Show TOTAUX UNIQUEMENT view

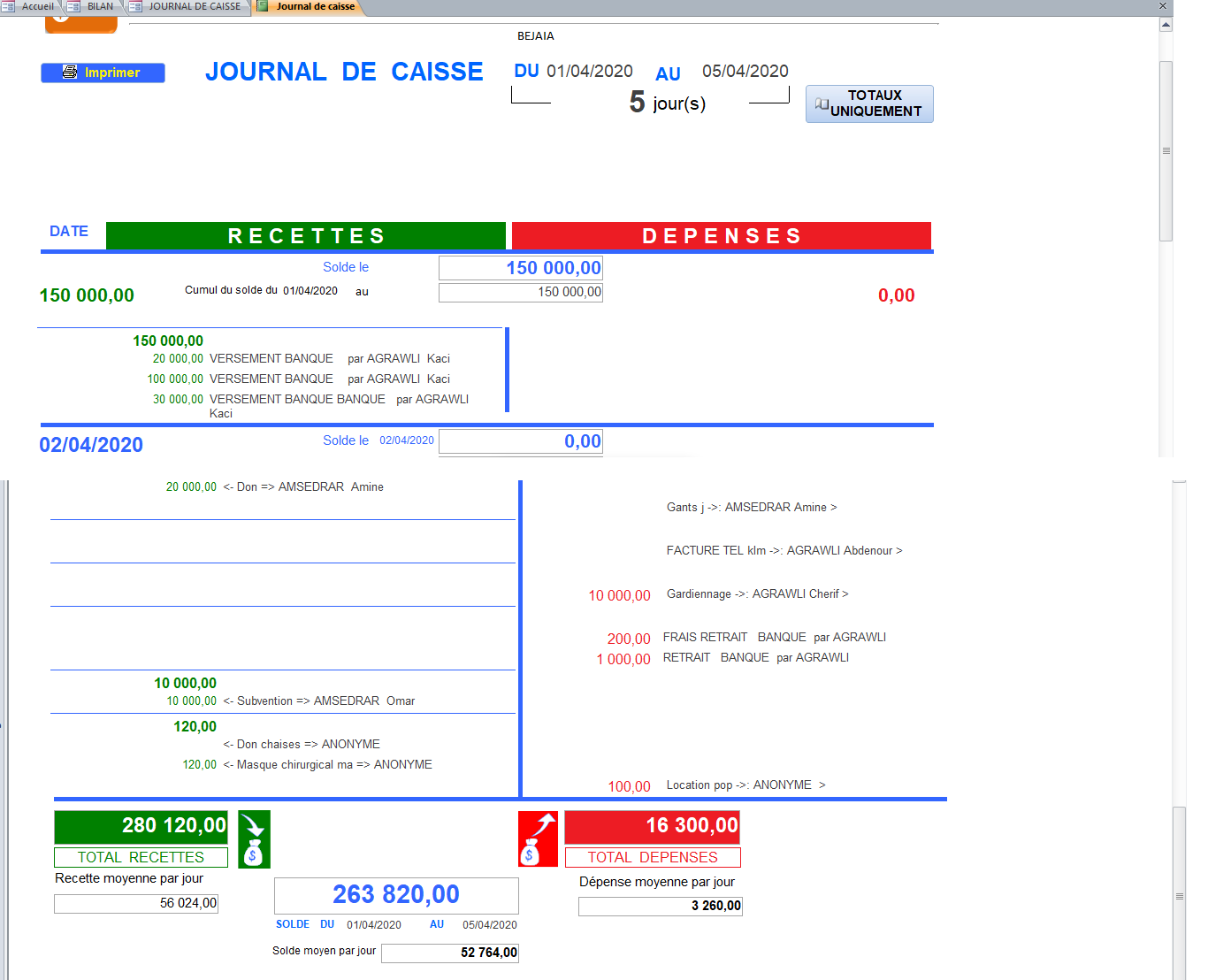[x=869, y=103]
